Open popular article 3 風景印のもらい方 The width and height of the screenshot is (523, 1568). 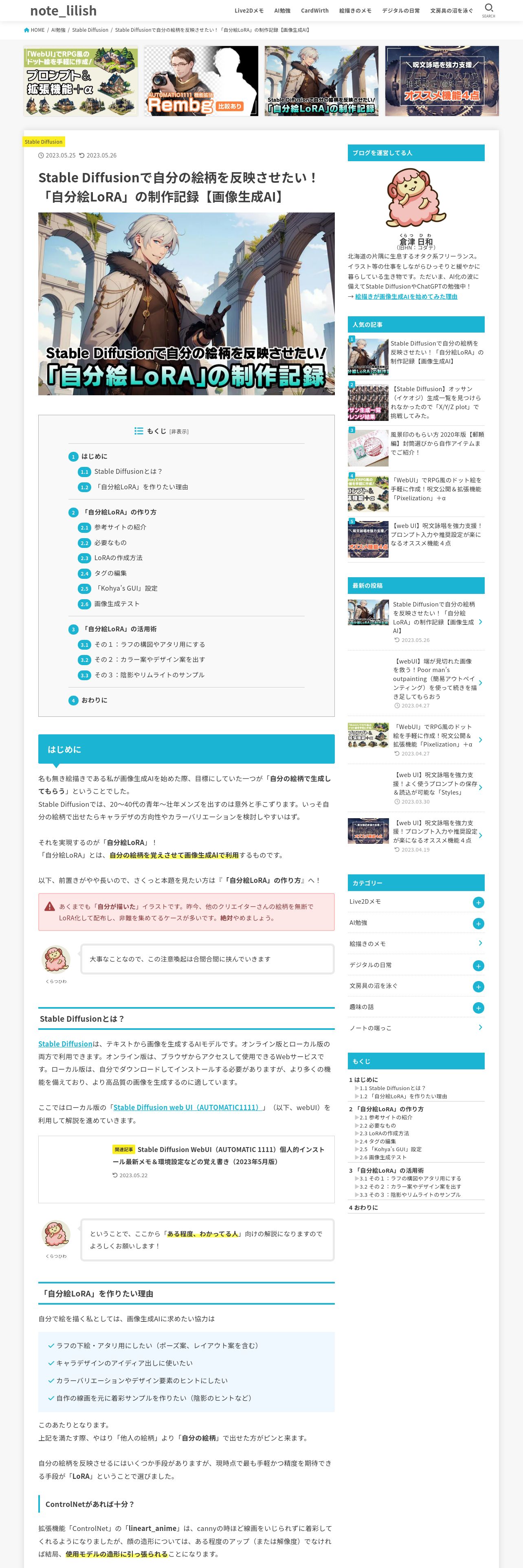pos(416,448)
